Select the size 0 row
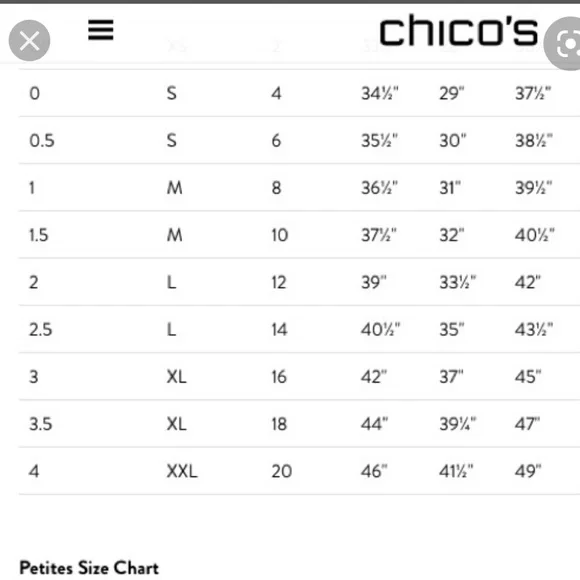580x580 pixels. [x=299, y=93]
